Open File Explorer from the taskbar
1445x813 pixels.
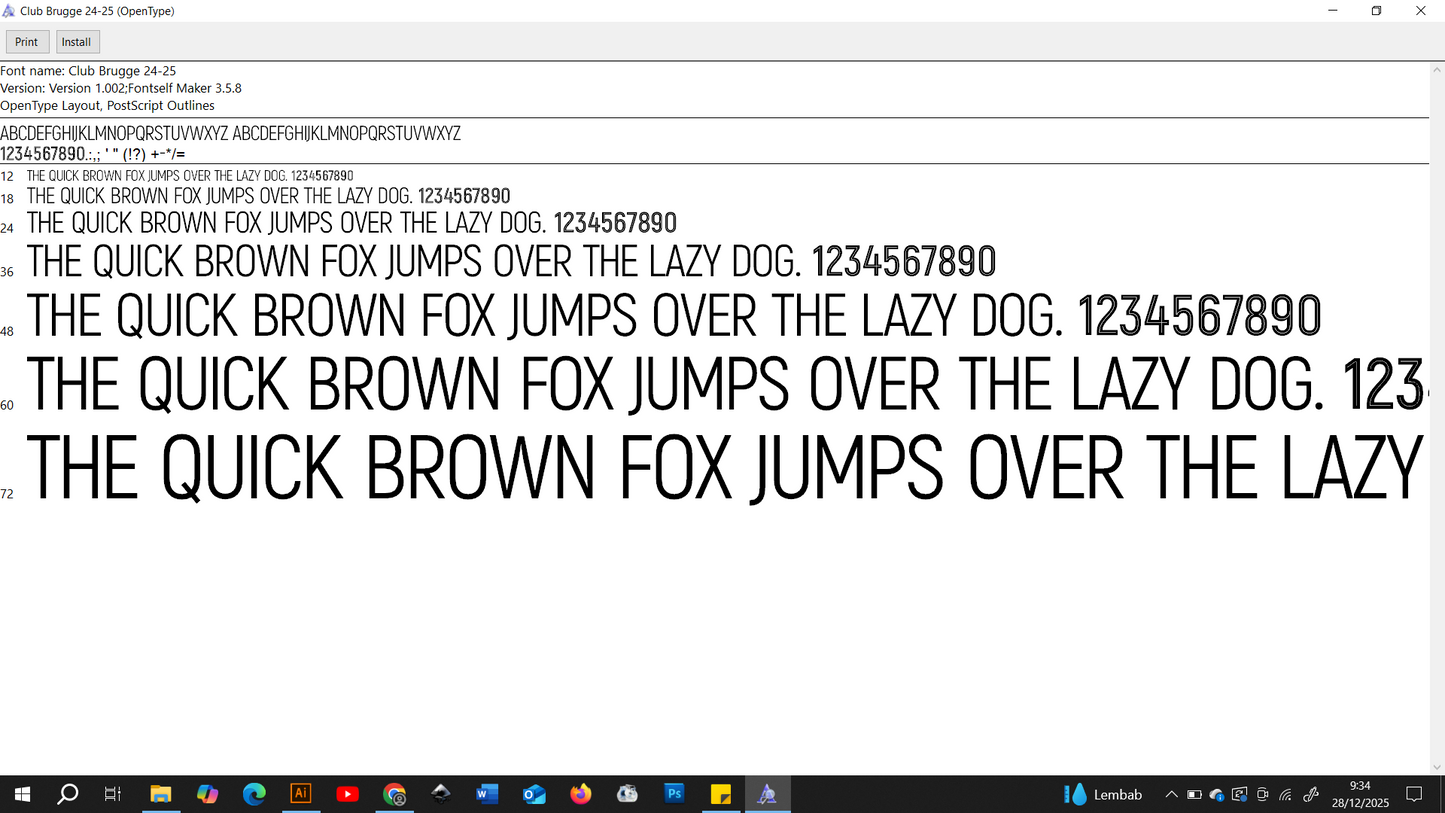(x=160, y=794)
